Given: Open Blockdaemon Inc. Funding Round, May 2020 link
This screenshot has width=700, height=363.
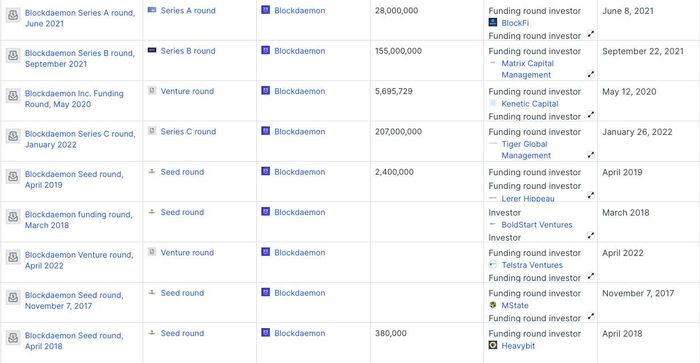Looking at the screenshot, I should click(x=74, y=99).
